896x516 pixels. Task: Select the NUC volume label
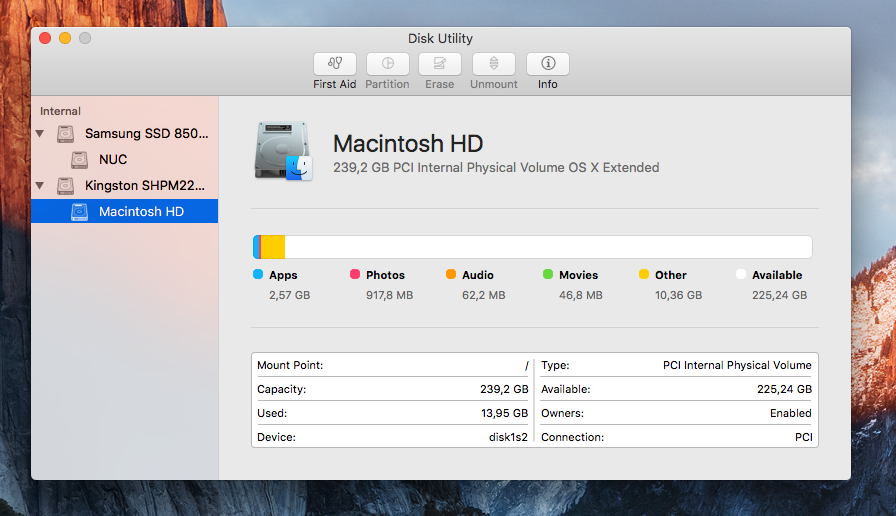[113, 159]
